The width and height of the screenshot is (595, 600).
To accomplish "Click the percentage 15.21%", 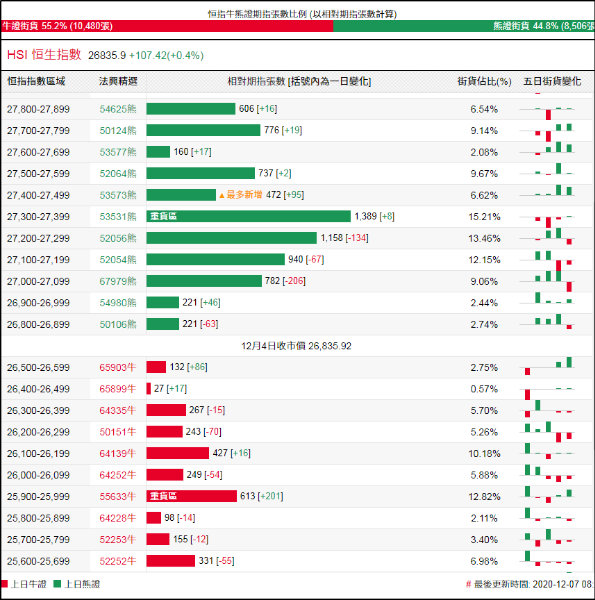I will [x=484, y=217].
